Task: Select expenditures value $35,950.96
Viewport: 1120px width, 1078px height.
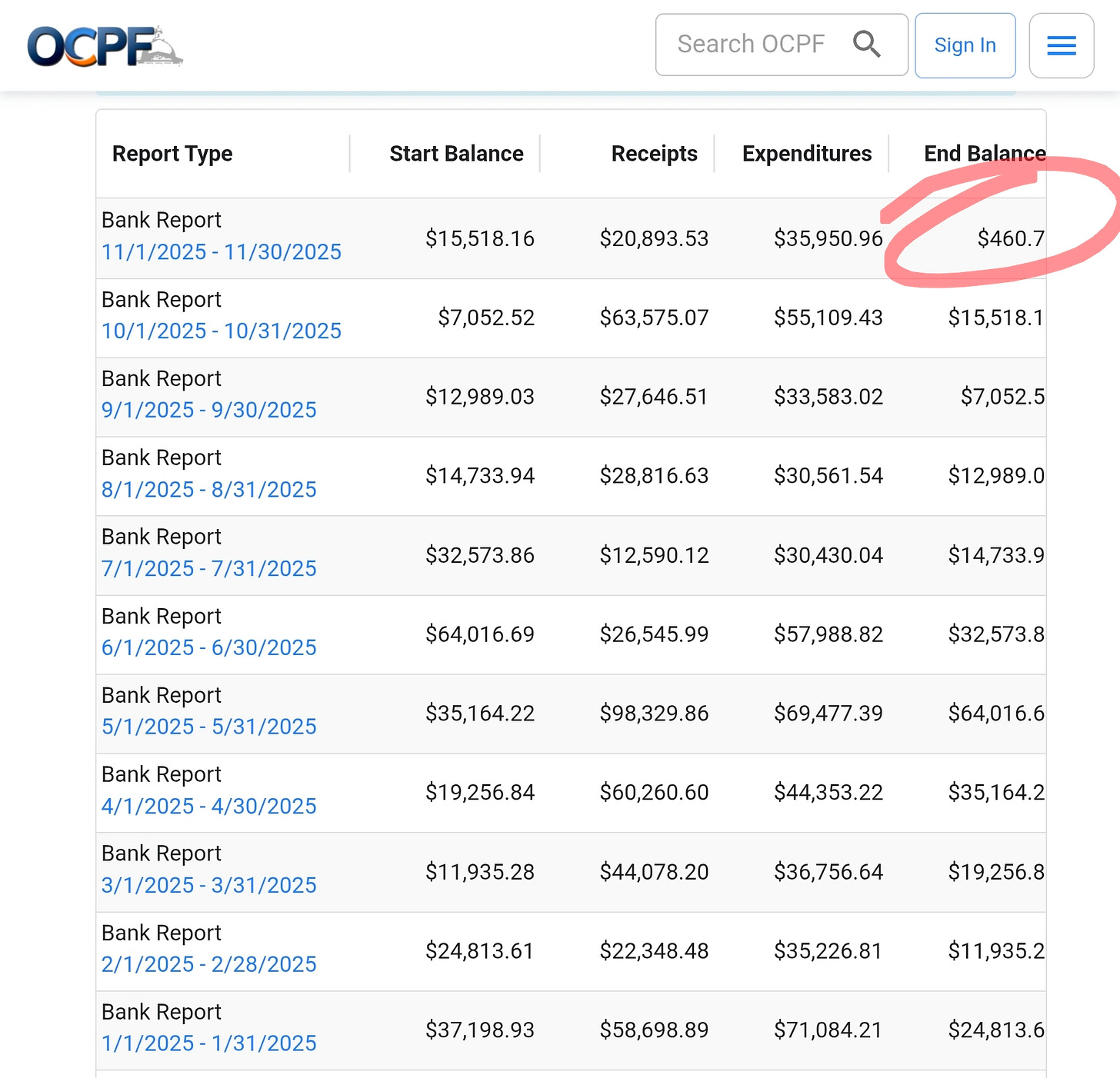Action: (x=828, y=239)
